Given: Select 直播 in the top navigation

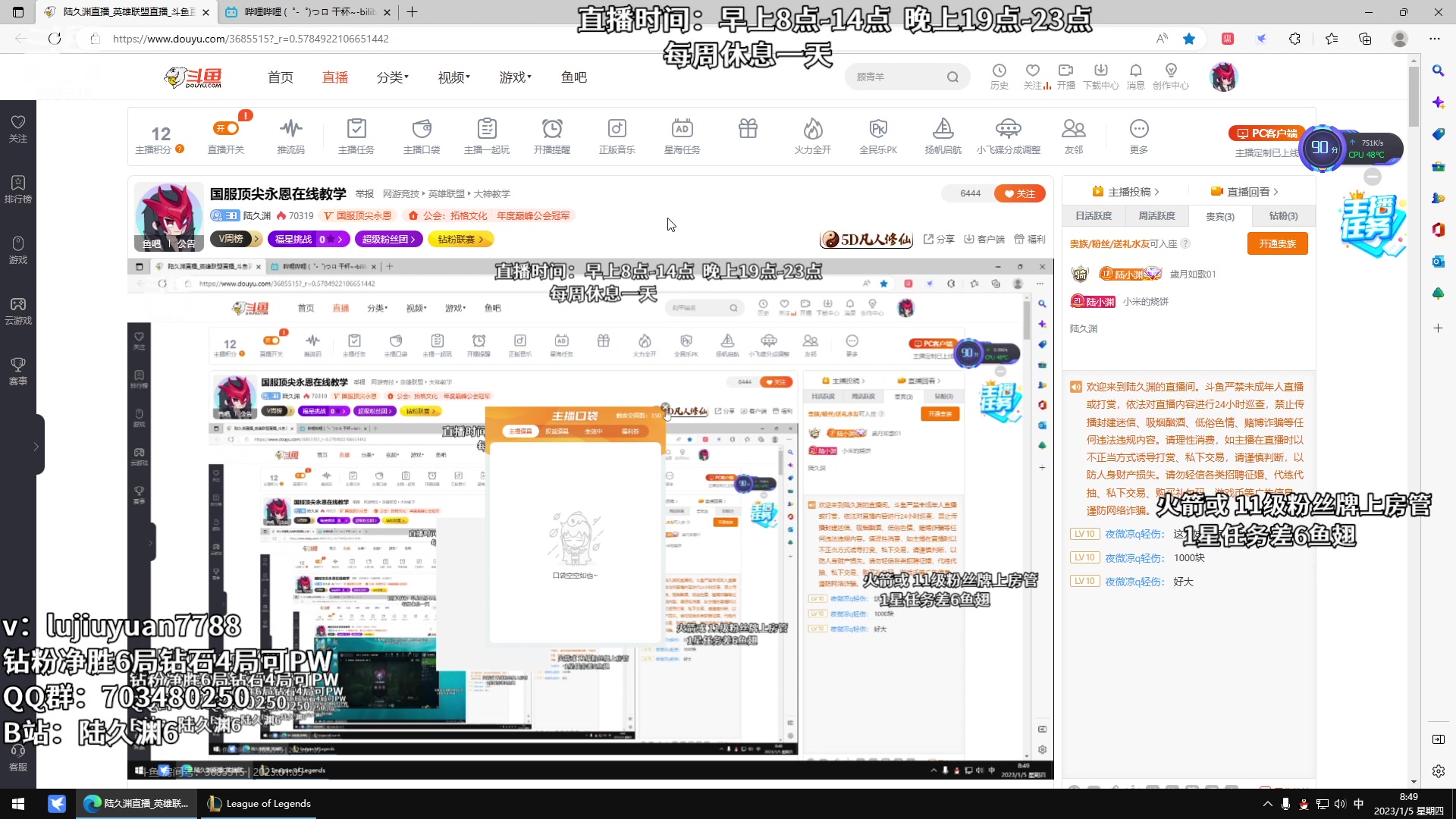Looking at the screenshot, I should click(335, 77).
